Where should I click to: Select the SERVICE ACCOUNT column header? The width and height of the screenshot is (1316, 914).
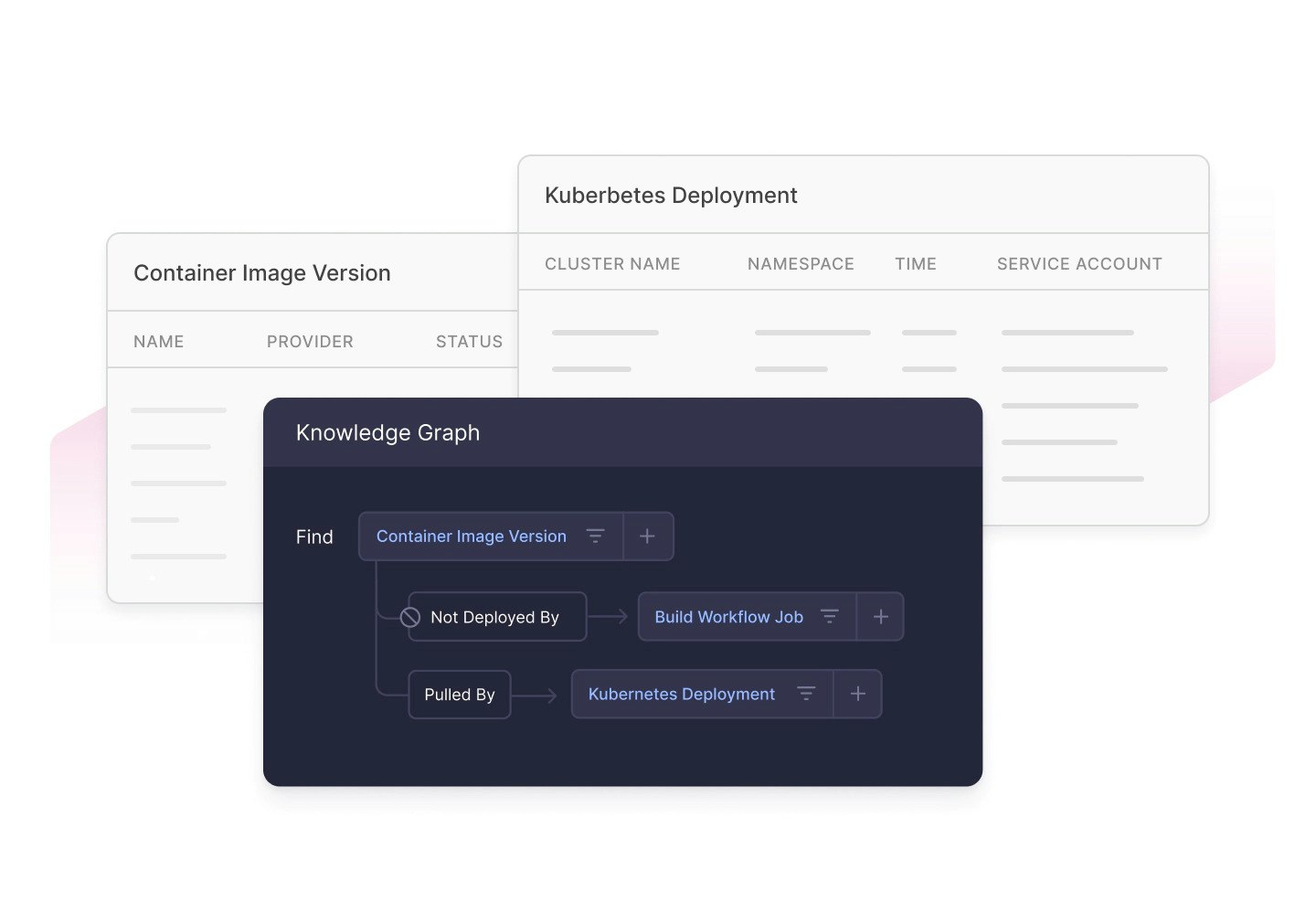pos(1079,263)
